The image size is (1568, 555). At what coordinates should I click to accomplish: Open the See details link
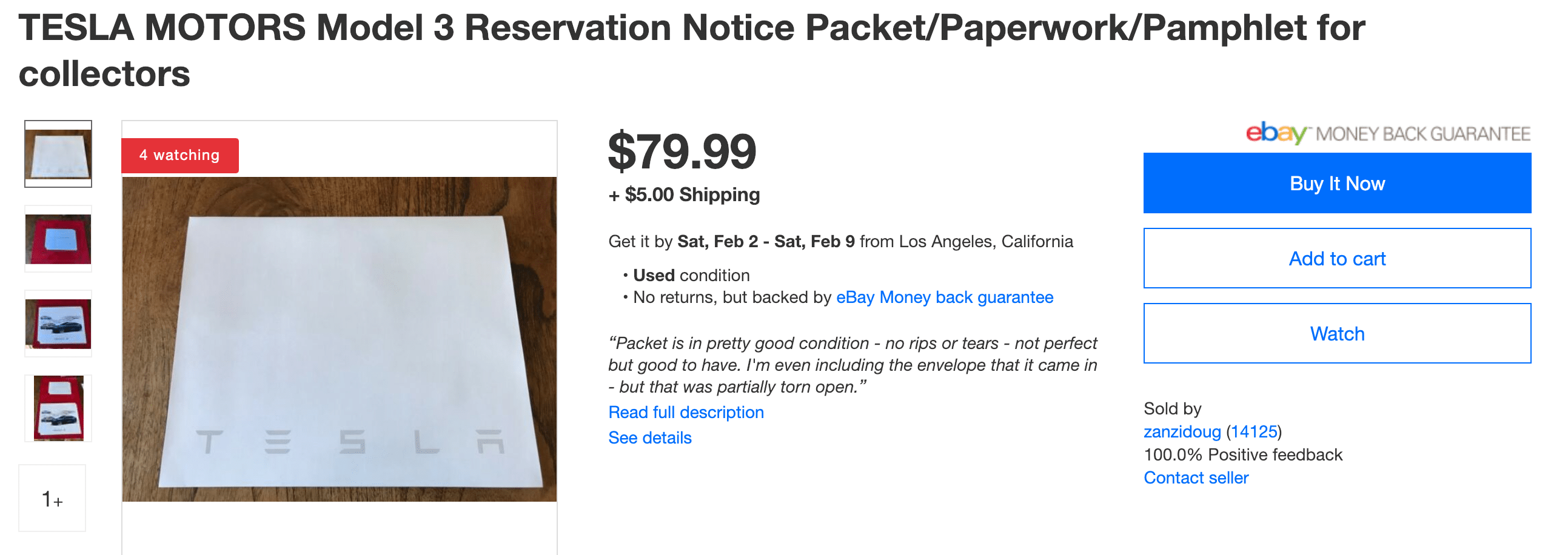[649, 437]
